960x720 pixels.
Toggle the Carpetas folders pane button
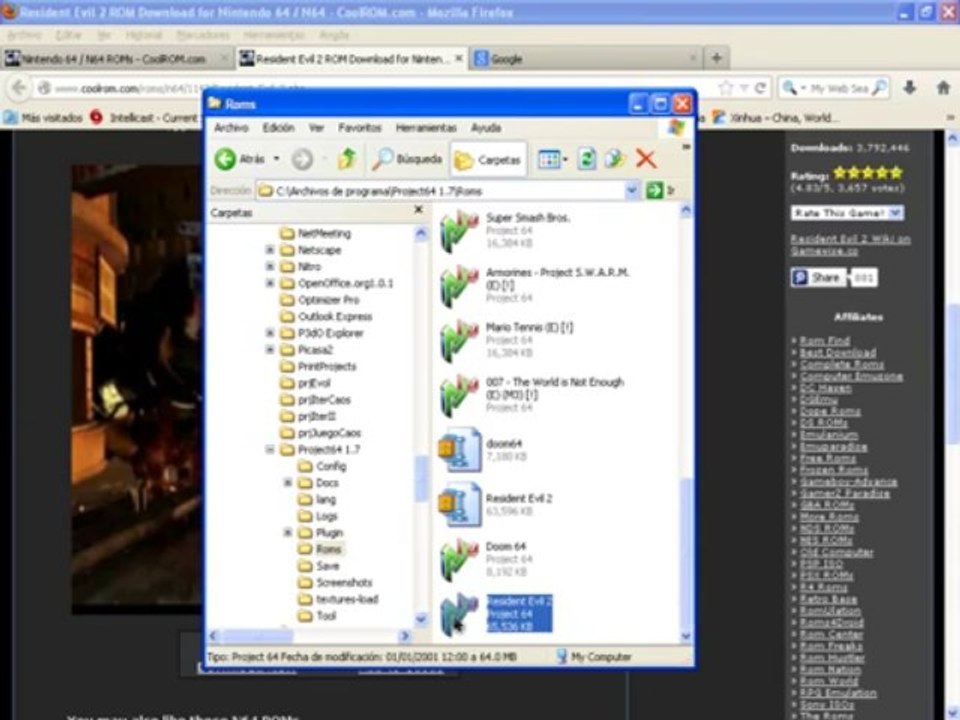pos(488,160)
